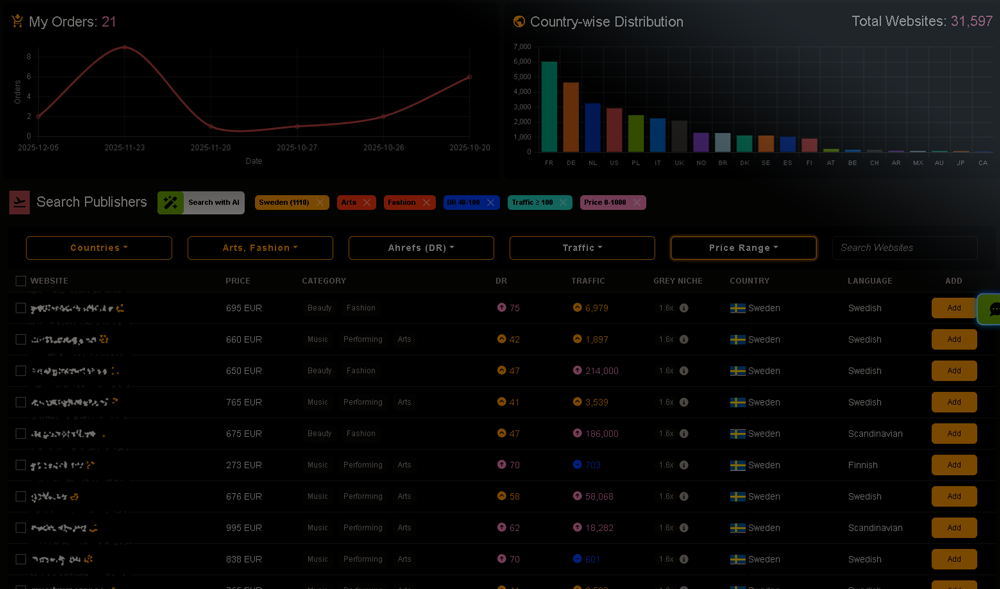
Task: Click the Price column header
Action: [x=238, y=281]
